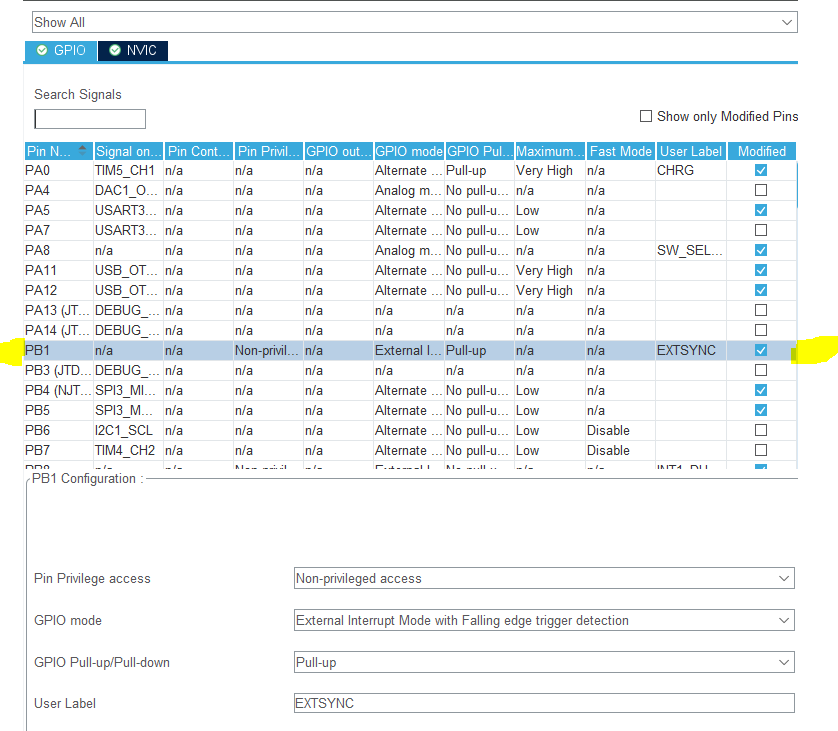Sort by the Pin Name column header
The image size is (838, 731).
pyautogui.click(x=59, y=151)
